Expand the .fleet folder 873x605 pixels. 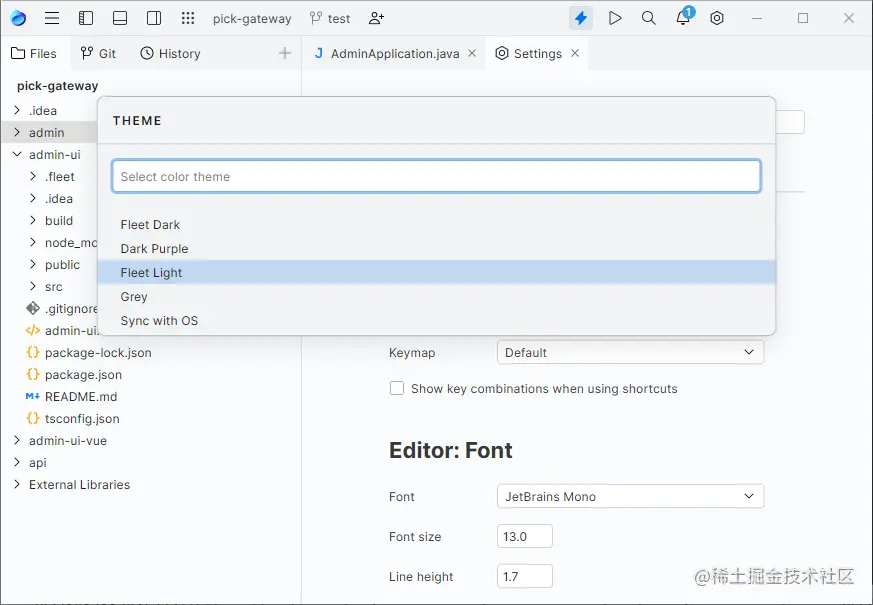[x=33, y=176]
